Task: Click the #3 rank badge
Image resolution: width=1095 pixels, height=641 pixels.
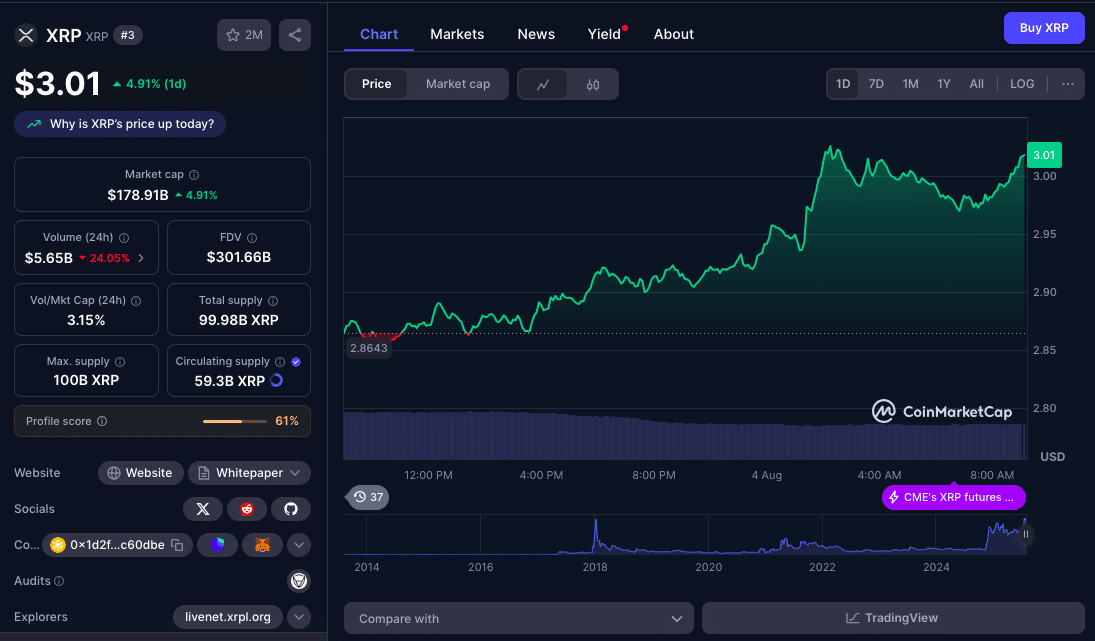Action: [128, 35]
